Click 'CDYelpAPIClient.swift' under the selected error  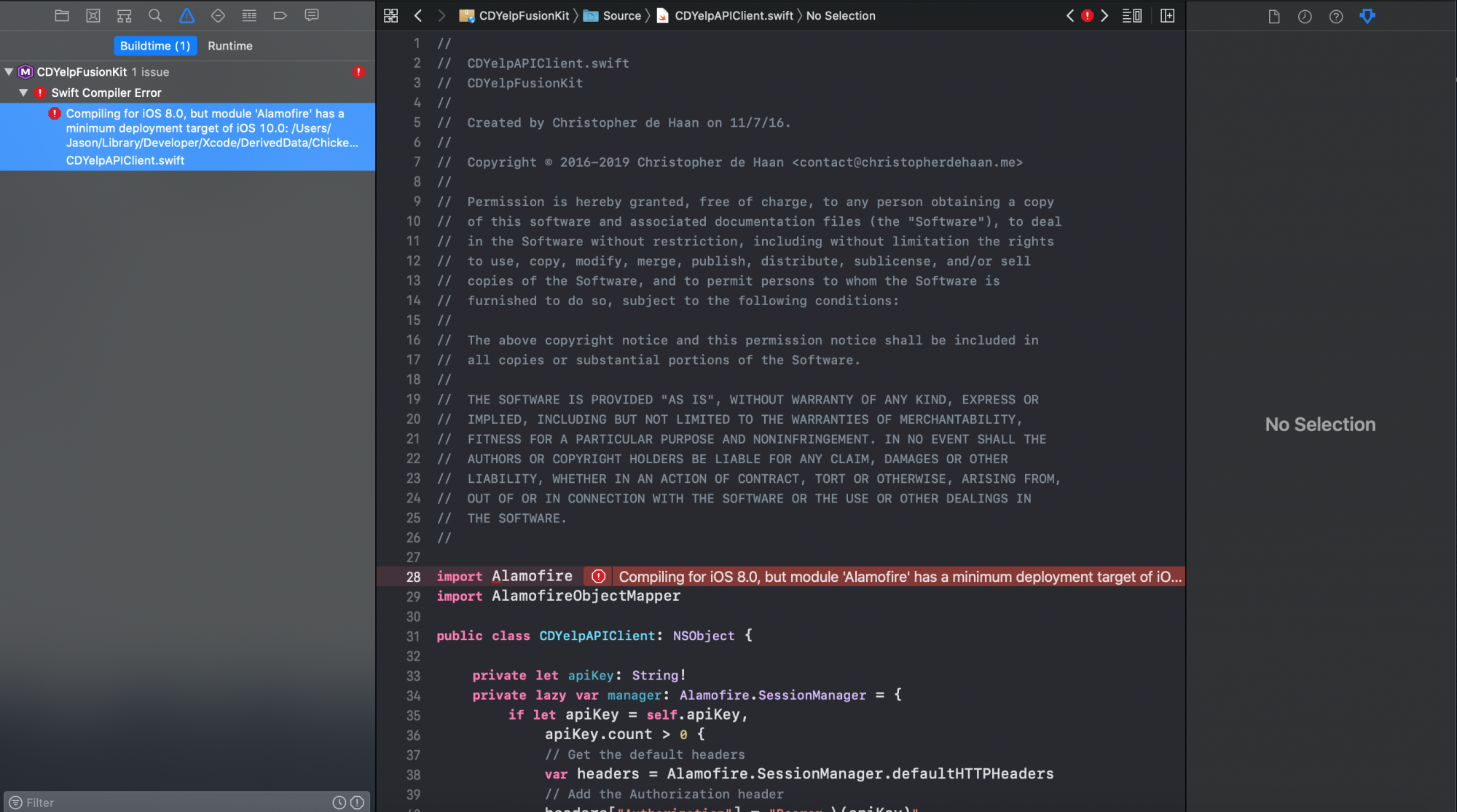click(x=125, y=160)
